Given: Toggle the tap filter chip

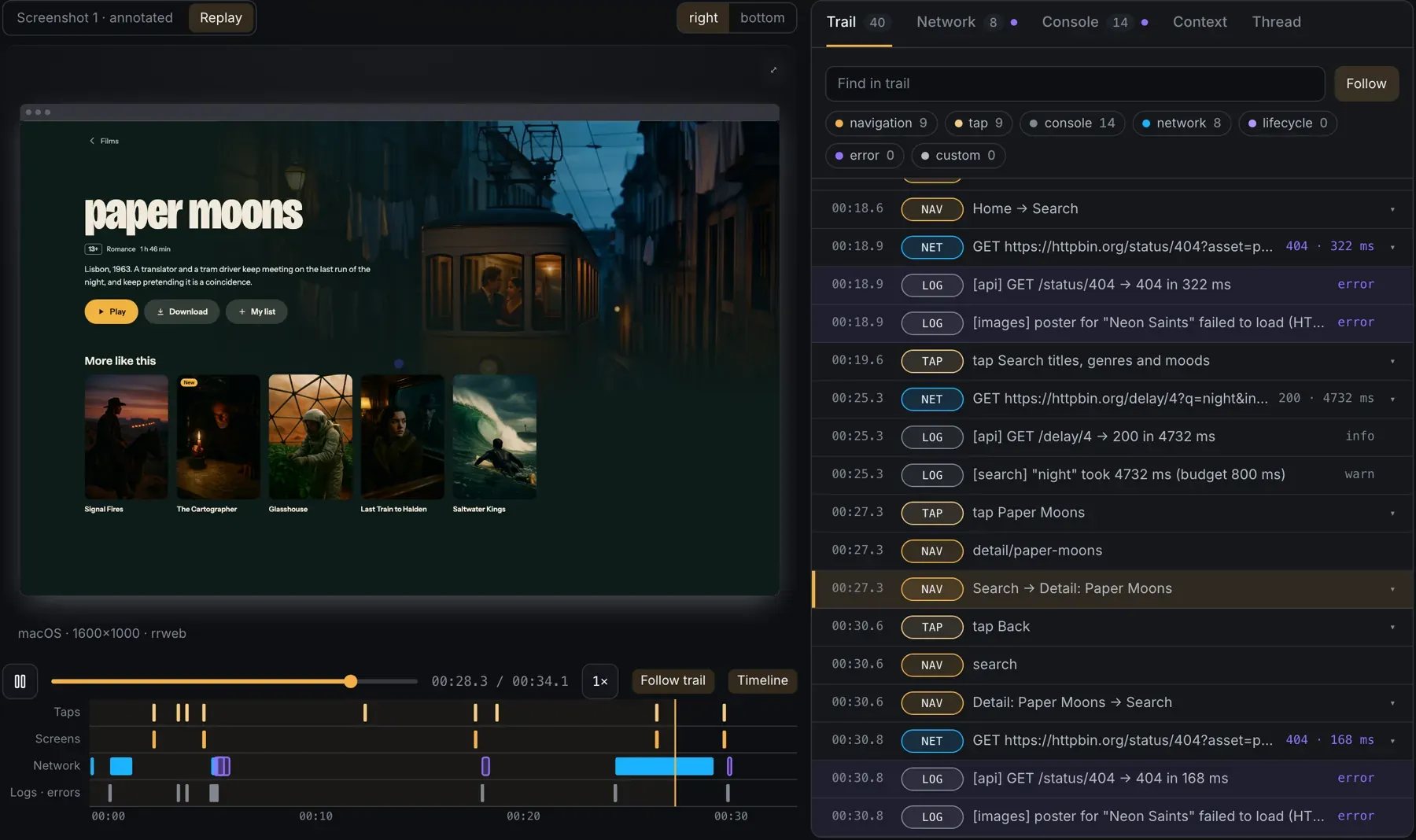Looking at the screenshot, I should coord(979,123).
